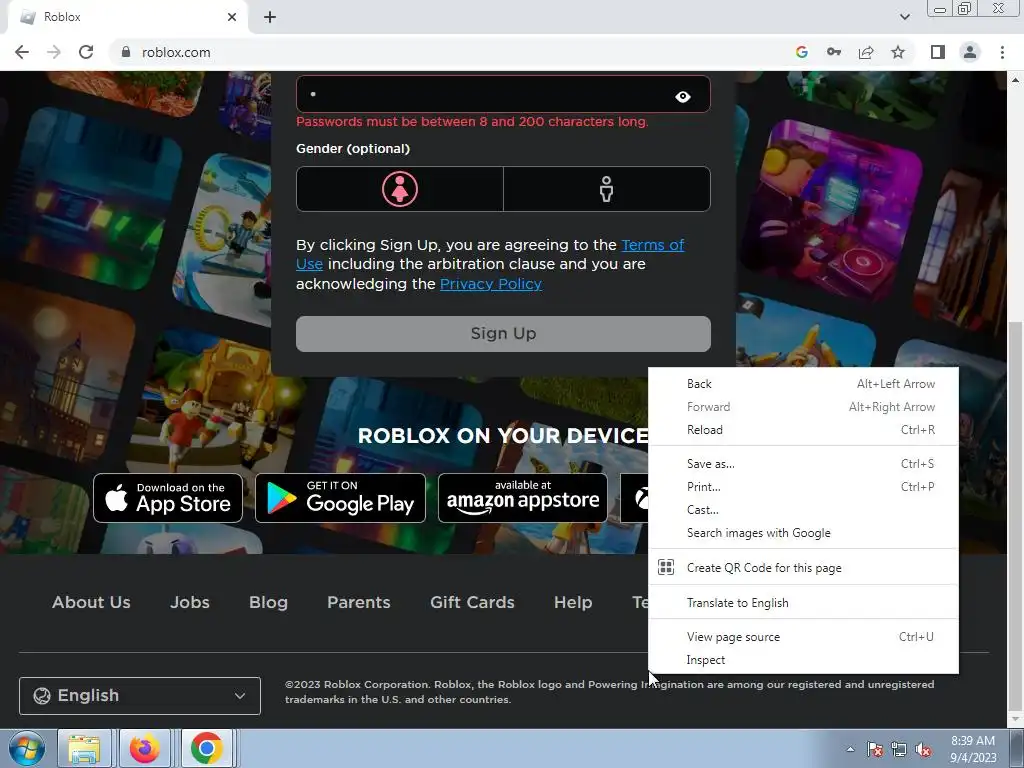Click the muted volume tray icon
Image resolution: width=1024 pixels, height=768 pixels.
click(923, 749)
